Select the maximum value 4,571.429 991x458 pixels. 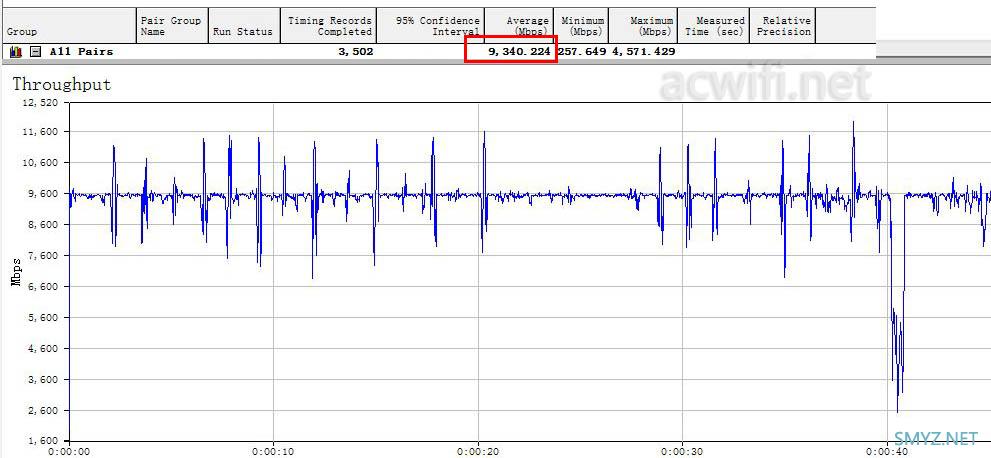tap(643, 52)
